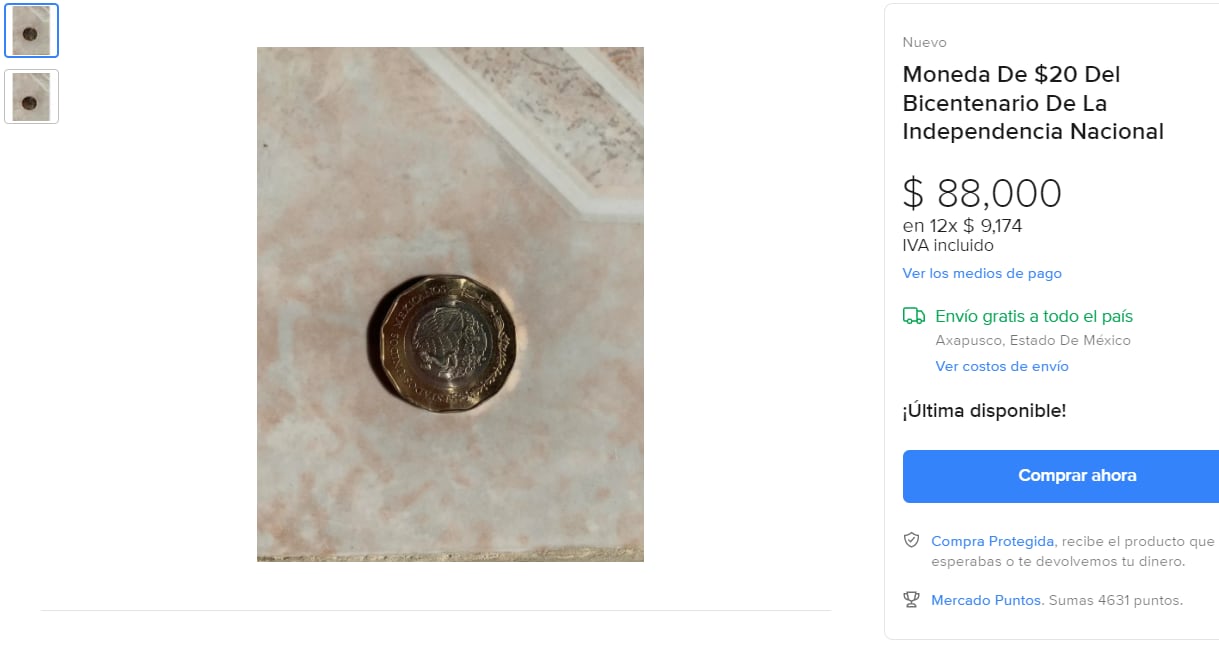Click the main coin product image

point(450,304)
